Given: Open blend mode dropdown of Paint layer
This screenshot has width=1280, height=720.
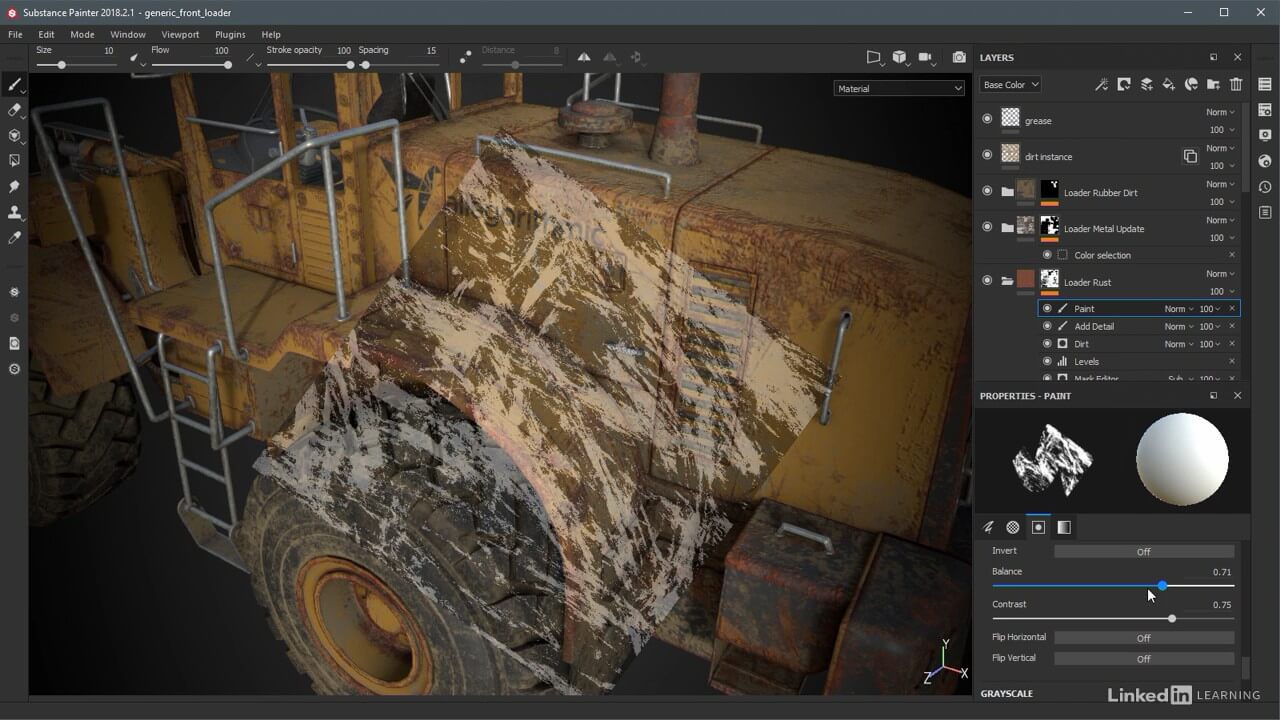Looking at the screenshot, I should tap(1178, 309).
